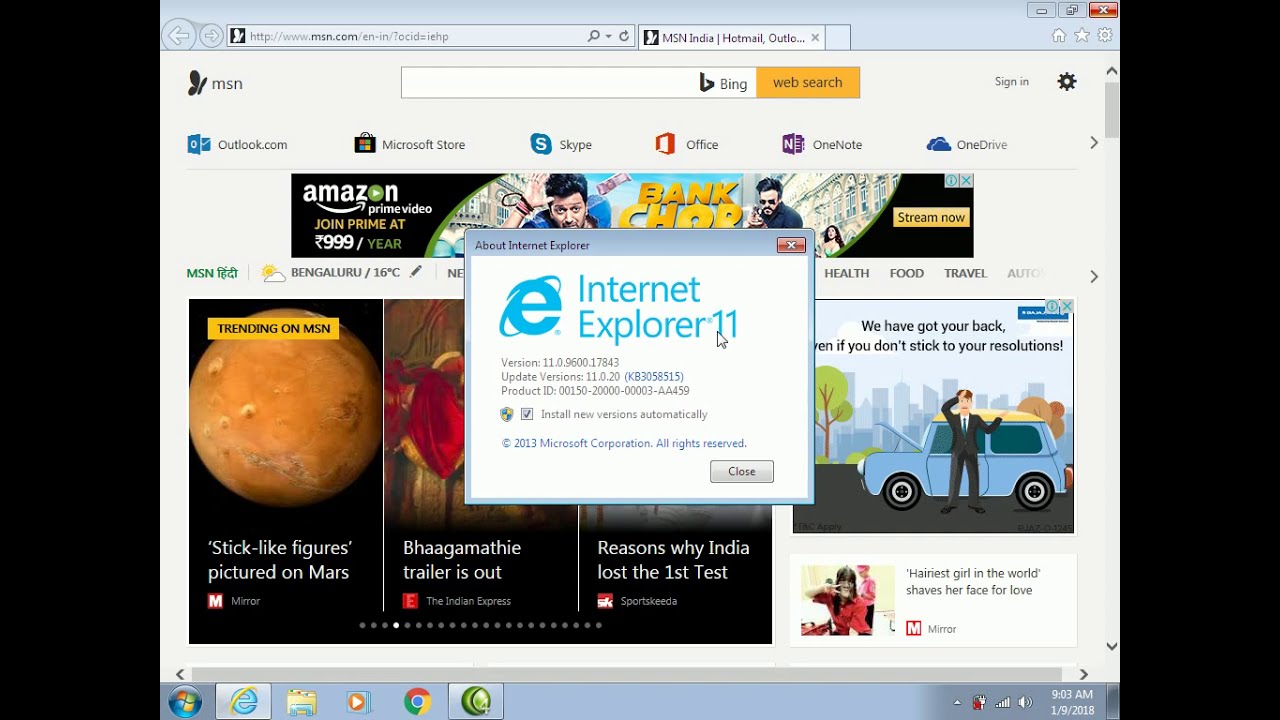Click the search magnifier in address bar
The height and width of the screenshot is (720, 1280).
click(x=594, y=36)
